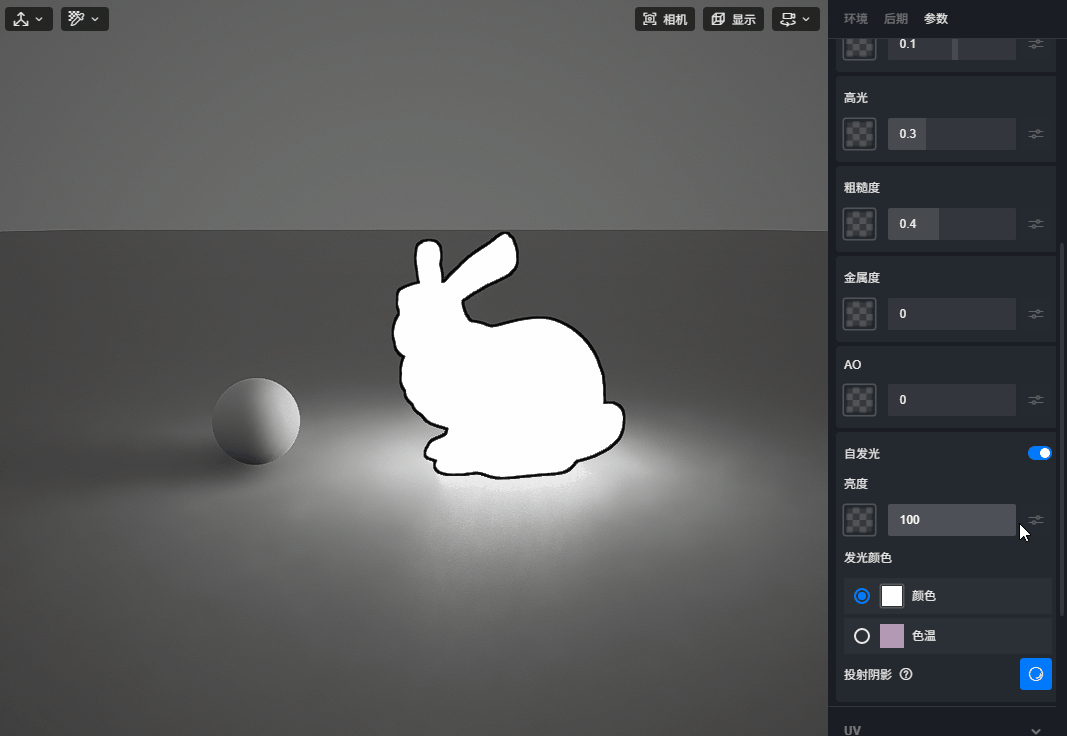Click the AO texture map slot
1067x736 pixels.
(x=859, y=400)
